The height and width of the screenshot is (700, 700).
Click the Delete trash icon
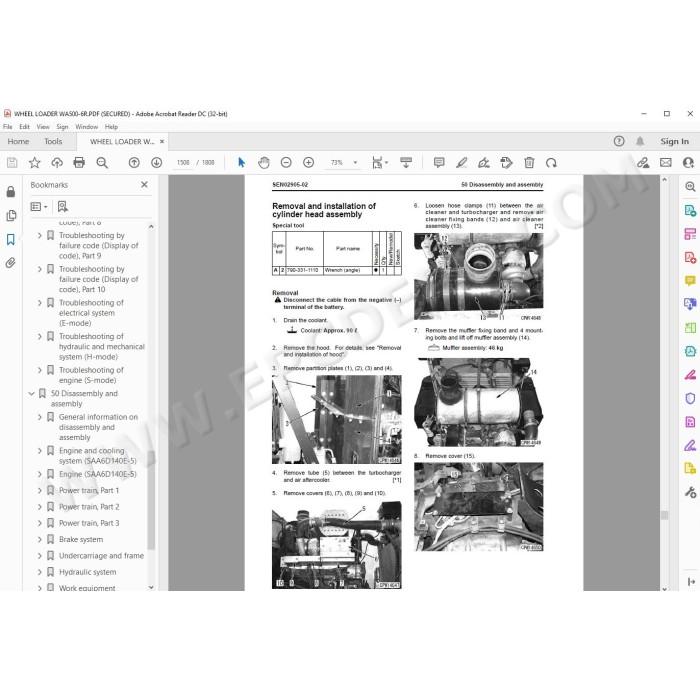pyautogui.click(x=529, y=163)
